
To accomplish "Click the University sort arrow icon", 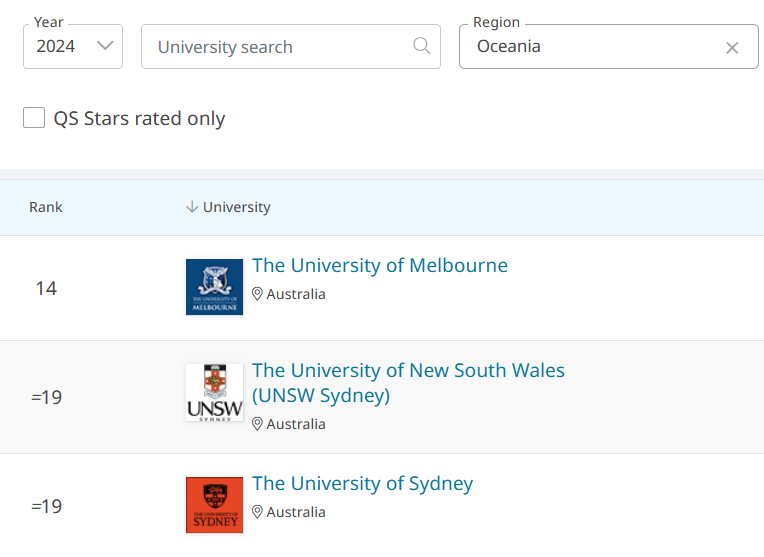I will pos(192,207).
